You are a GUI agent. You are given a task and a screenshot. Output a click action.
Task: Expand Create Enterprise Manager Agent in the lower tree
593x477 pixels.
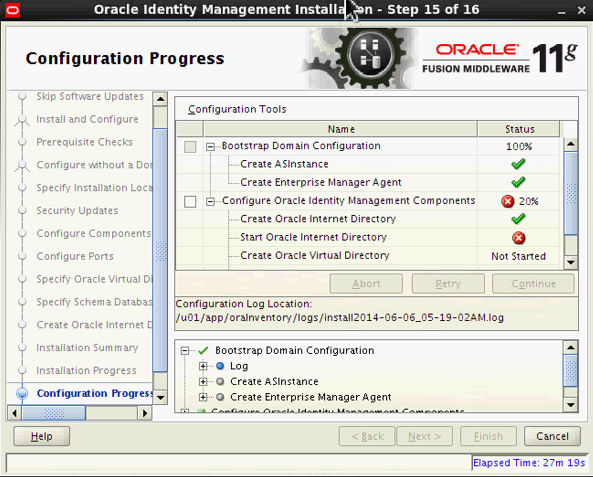203,397
